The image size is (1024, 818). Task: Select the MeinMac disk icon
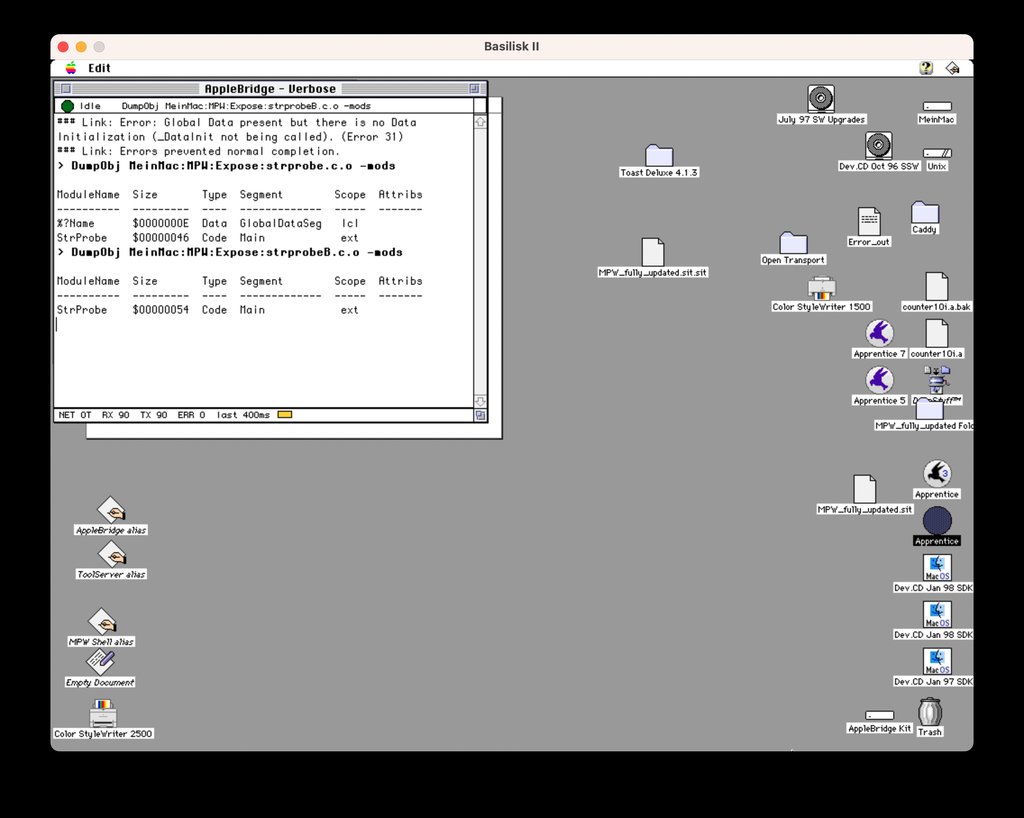coord(936,106)
